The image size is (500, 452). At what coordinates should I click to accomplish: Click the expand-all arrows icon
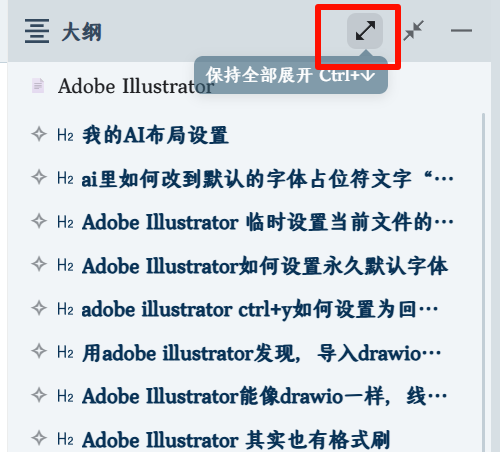click(x=365, y=31)
